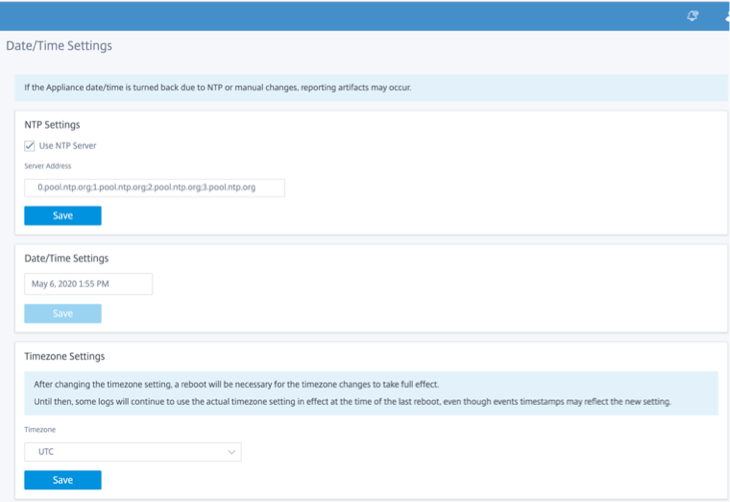Click the Server Address label

(x=48, y=166)
